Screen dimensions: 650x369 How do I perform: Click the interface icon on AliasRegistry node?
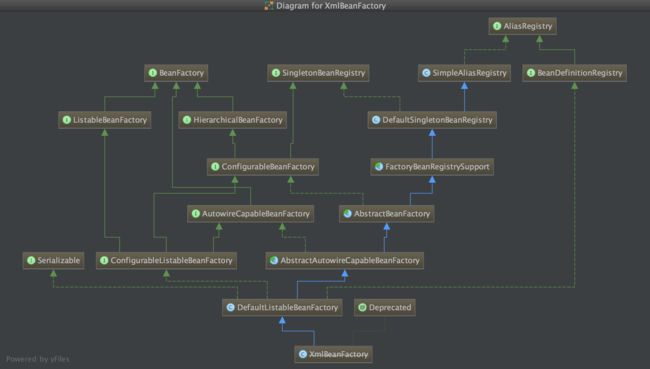pyautogui.click(x=497, y=26)
